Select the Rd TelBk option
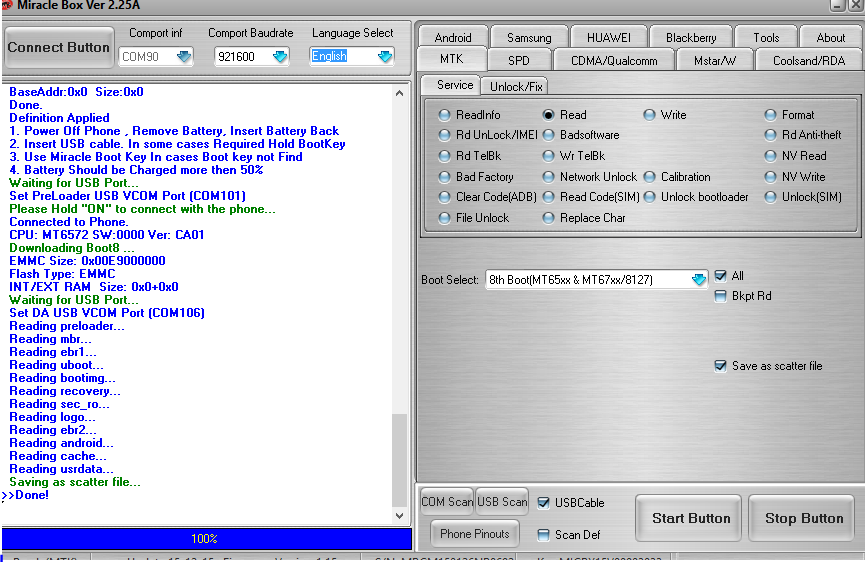865x562 pixels. point(470,156)
